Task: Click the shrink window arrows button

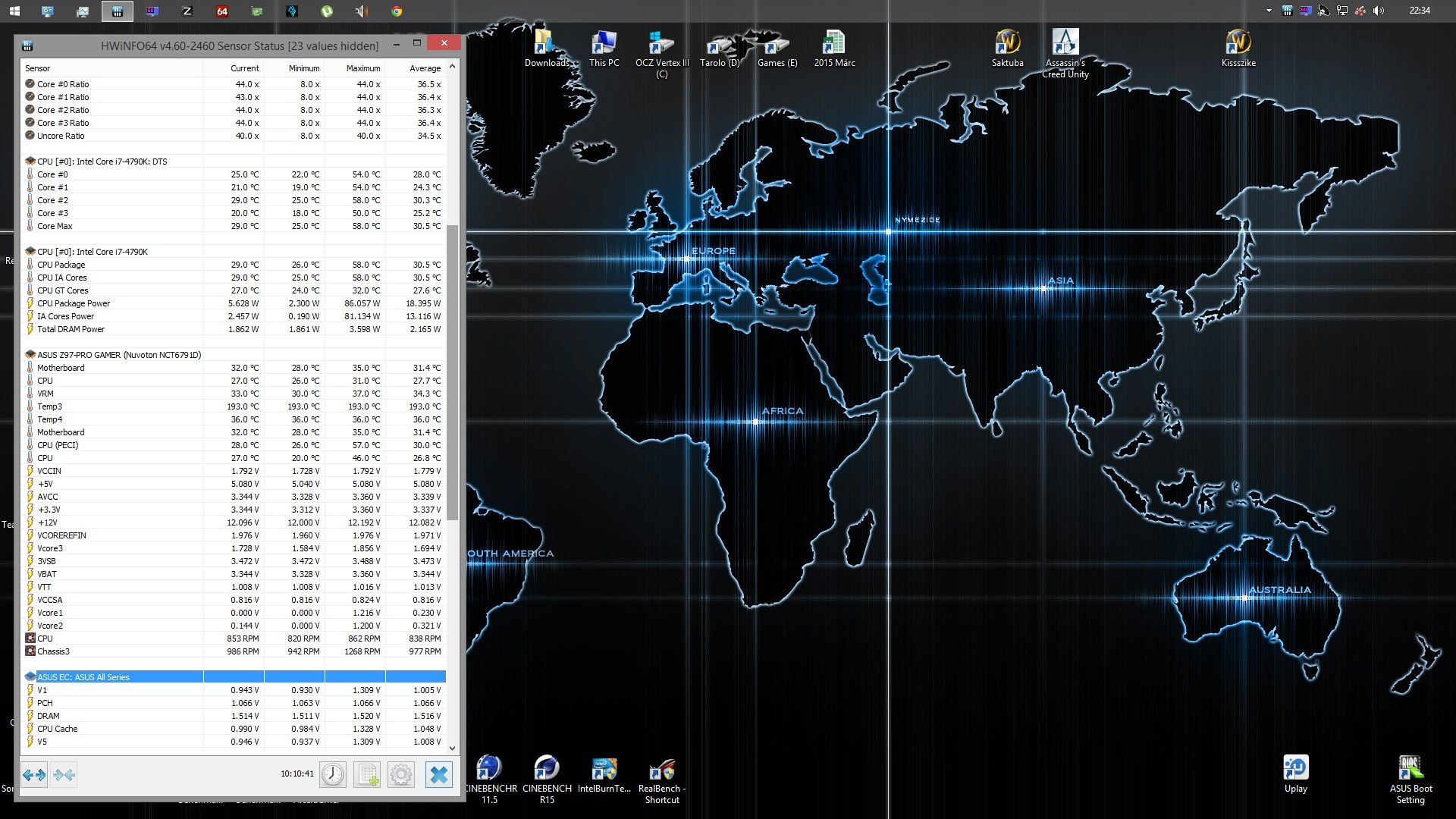Action: (x=64, y=775)
